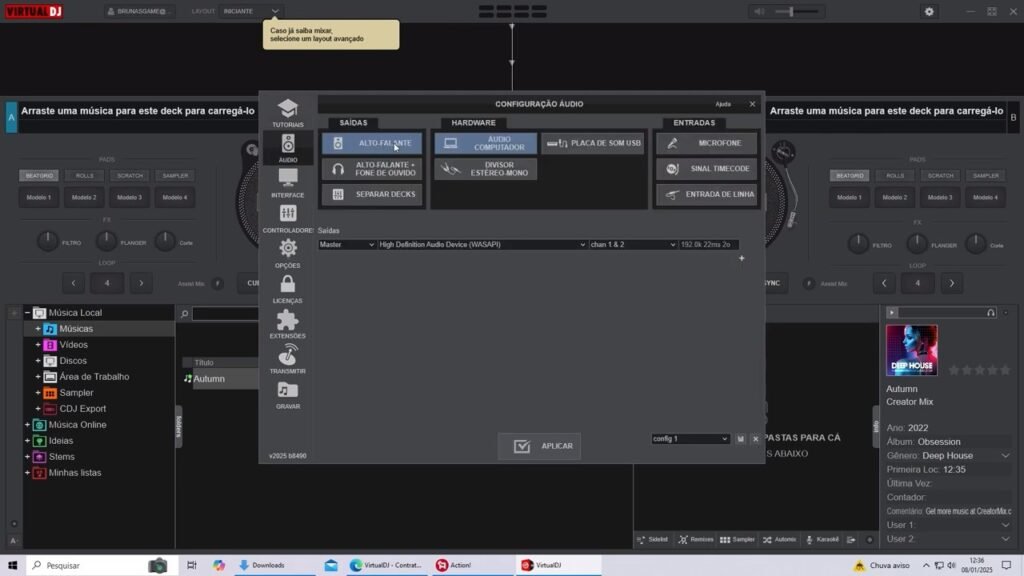Decrease loop length on left deck
Image resolution: width=1024 pixels, height=576 pixels.
click(x=73, y=283)
